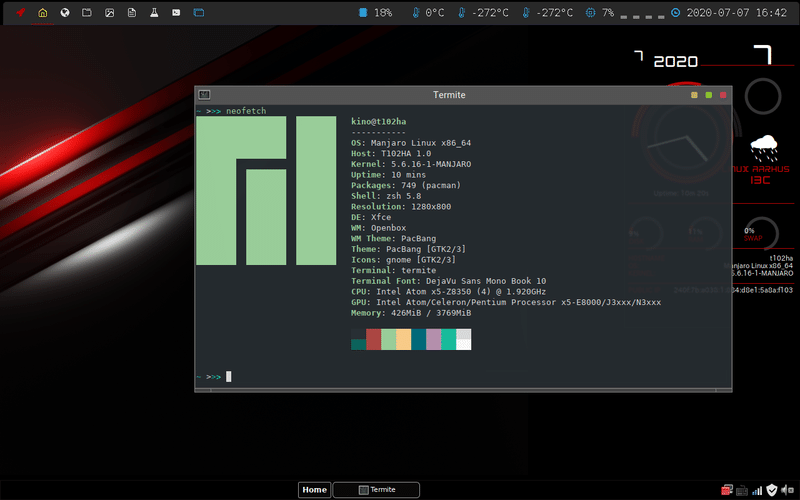
Task: Open the file manager folder icon
Action: [87, 13]
